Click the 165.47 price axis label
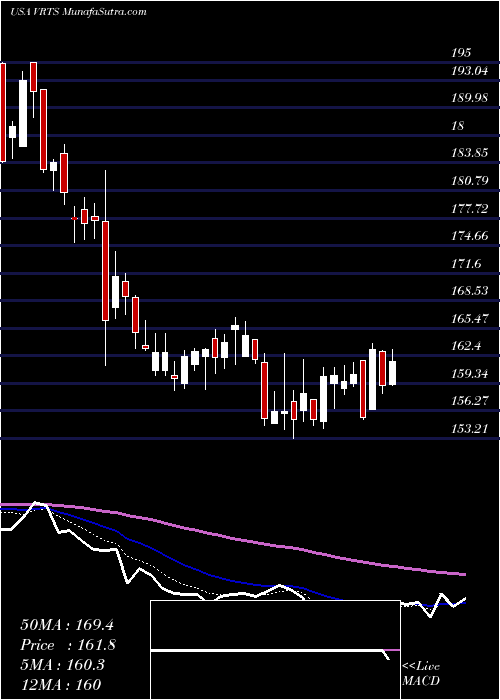 click(470, 319)
